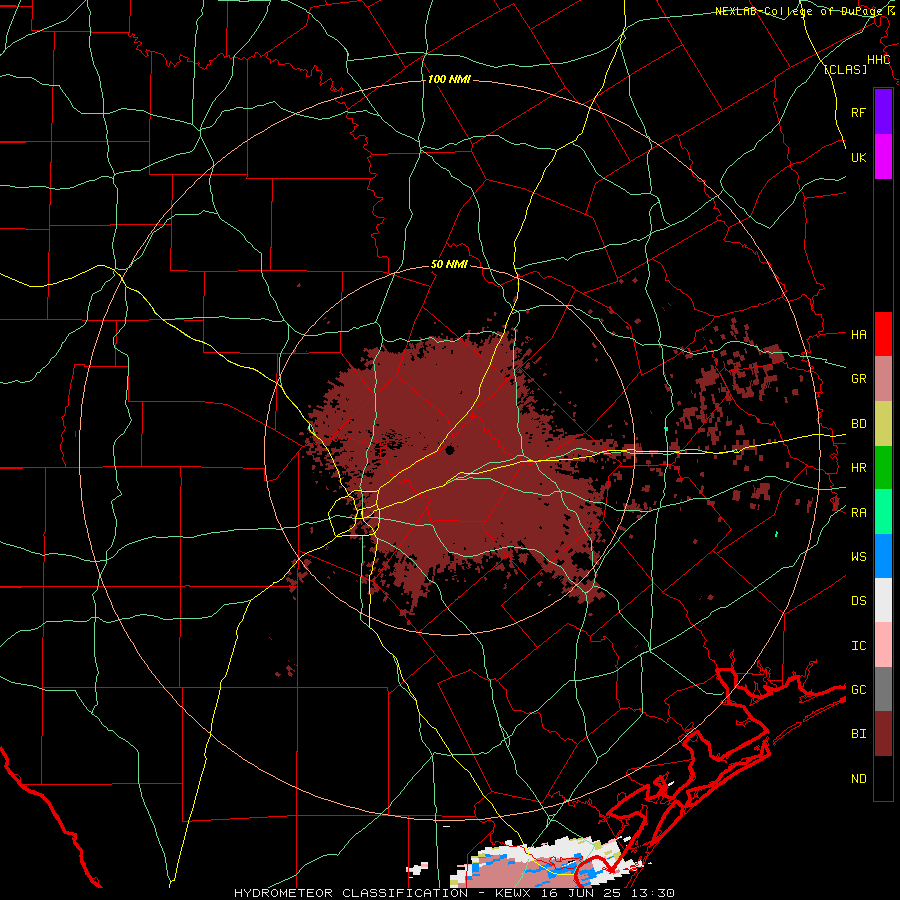Click the GR legend label
This screenshot has height=900, width=900.
pyautogui.click(x=858, y=378)
